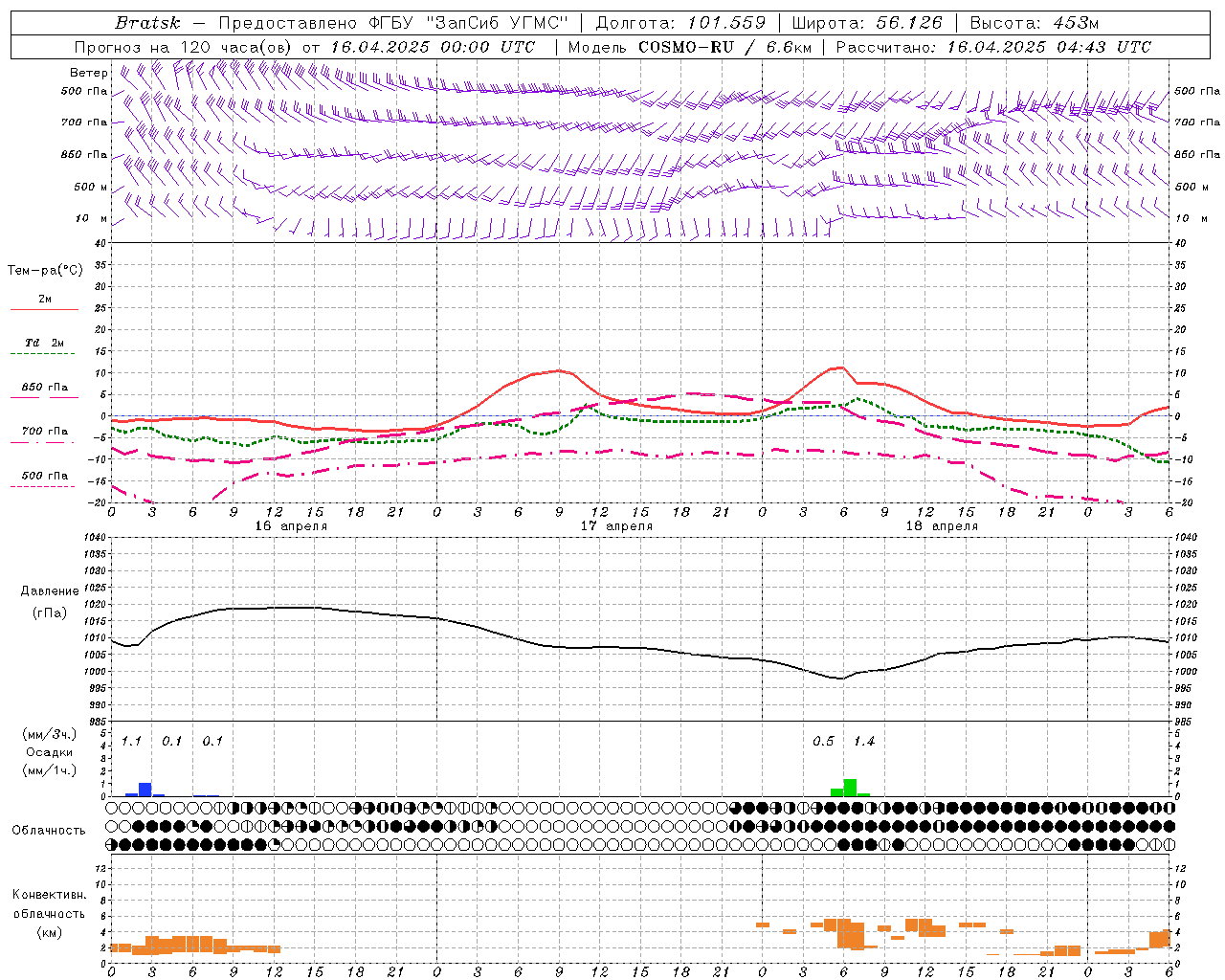The width and height of the screenshot is (1225, 980).
Task: Click the 'Bratsk' station name in header
Action: [x=147, y=23]
